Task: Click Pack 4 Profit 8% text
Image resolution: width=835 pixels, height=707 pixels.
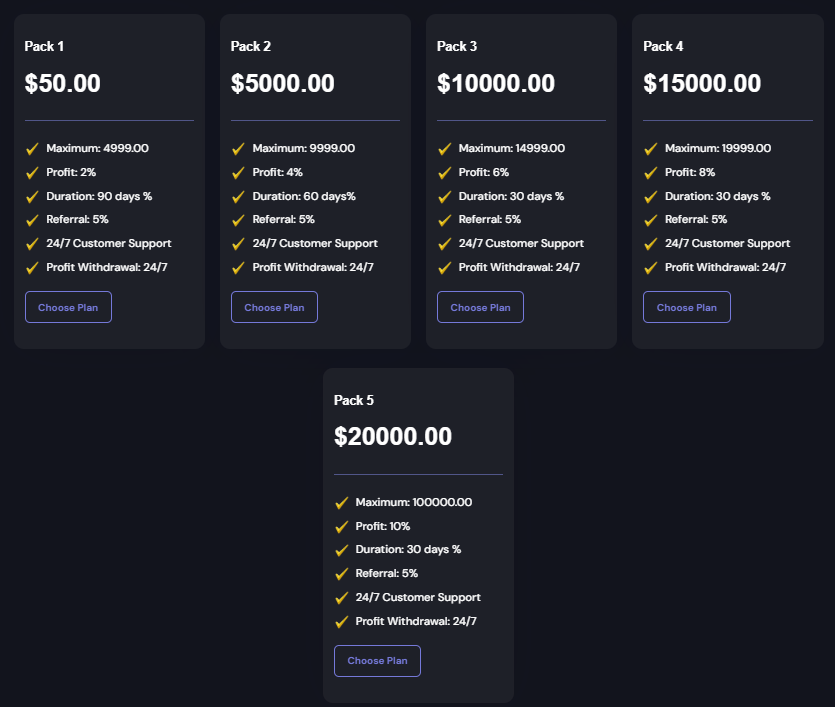Action: [x=690, y=172]
